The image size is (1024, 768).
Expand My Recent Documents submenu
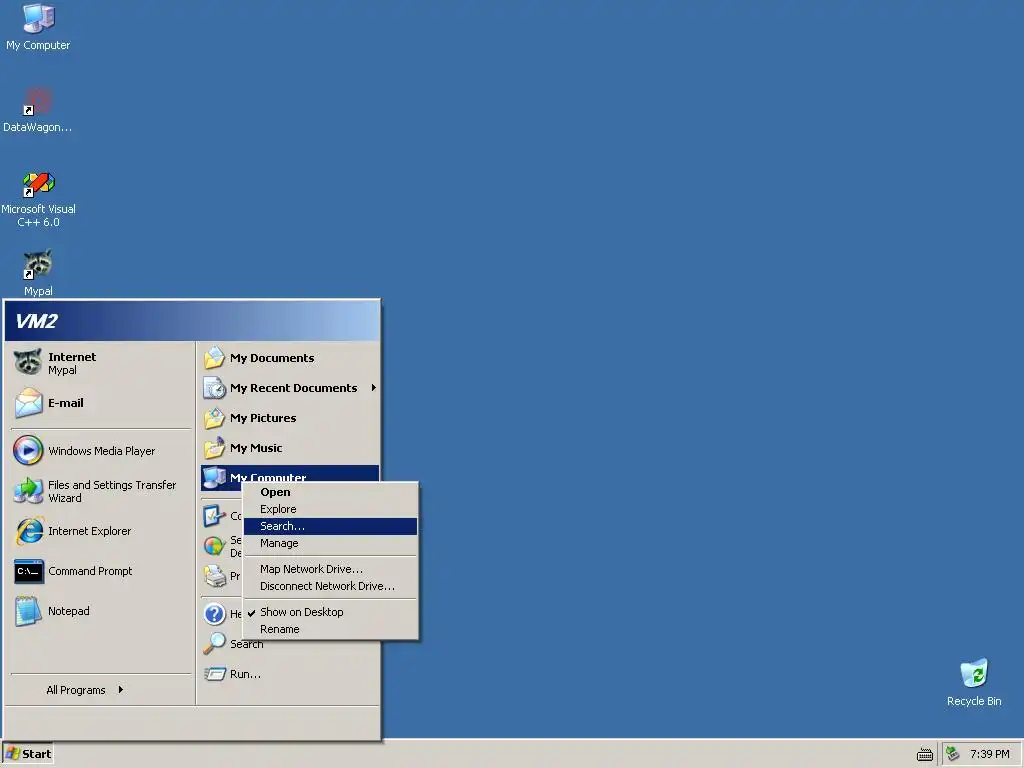point(290,388)
